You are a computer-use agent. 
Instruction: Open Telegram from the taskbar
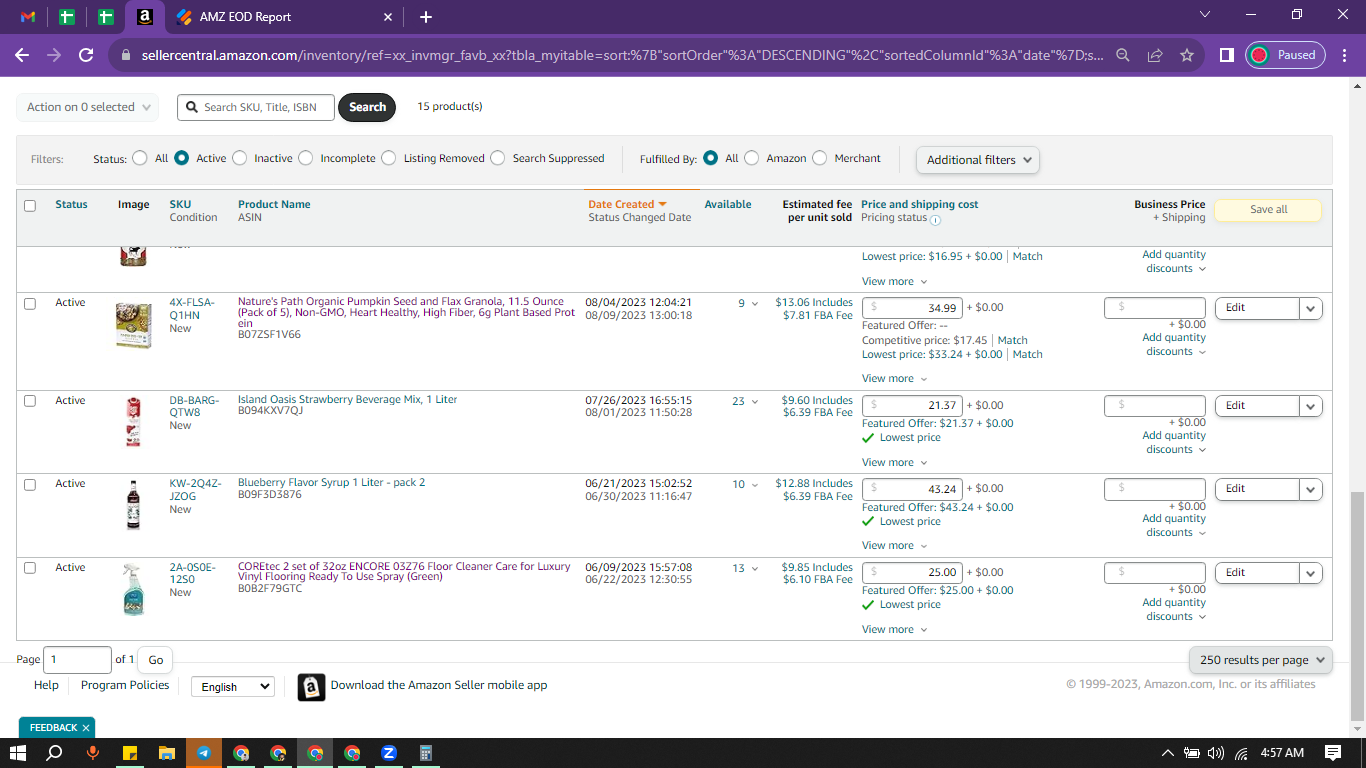pos(203,753)
